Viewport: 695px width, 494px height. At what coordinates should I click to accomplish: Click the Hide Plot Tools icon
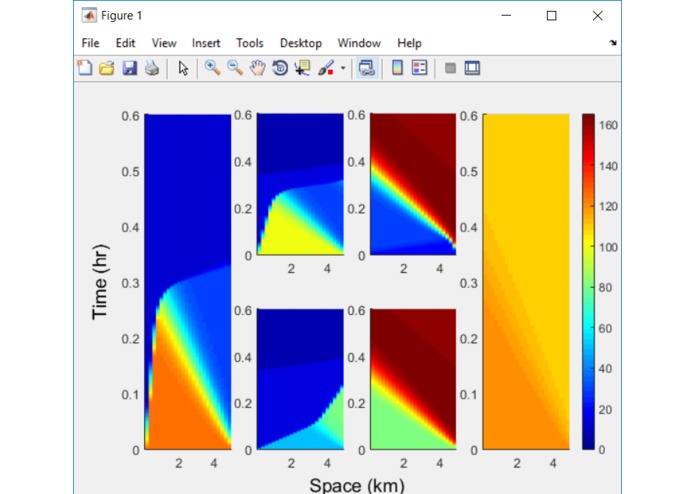click(450, 68)
